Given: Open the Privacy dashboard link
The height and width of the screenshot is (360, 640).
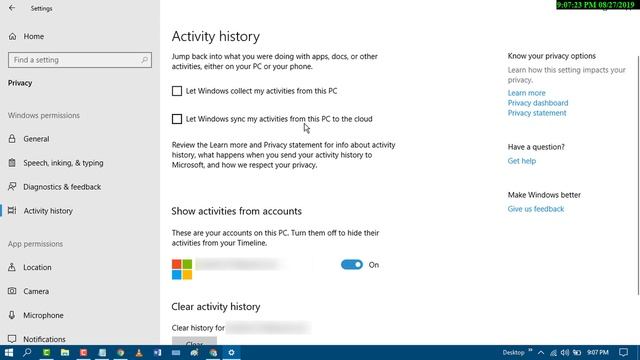Looking at the screenshot, I should coord(538,103).
